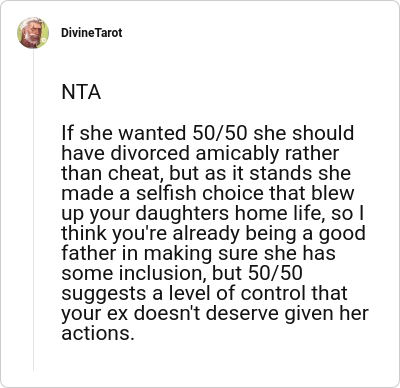Click the line 'think you're already being a good'
The width and height of the screenshot is (400, 388).
pos(213,233)
